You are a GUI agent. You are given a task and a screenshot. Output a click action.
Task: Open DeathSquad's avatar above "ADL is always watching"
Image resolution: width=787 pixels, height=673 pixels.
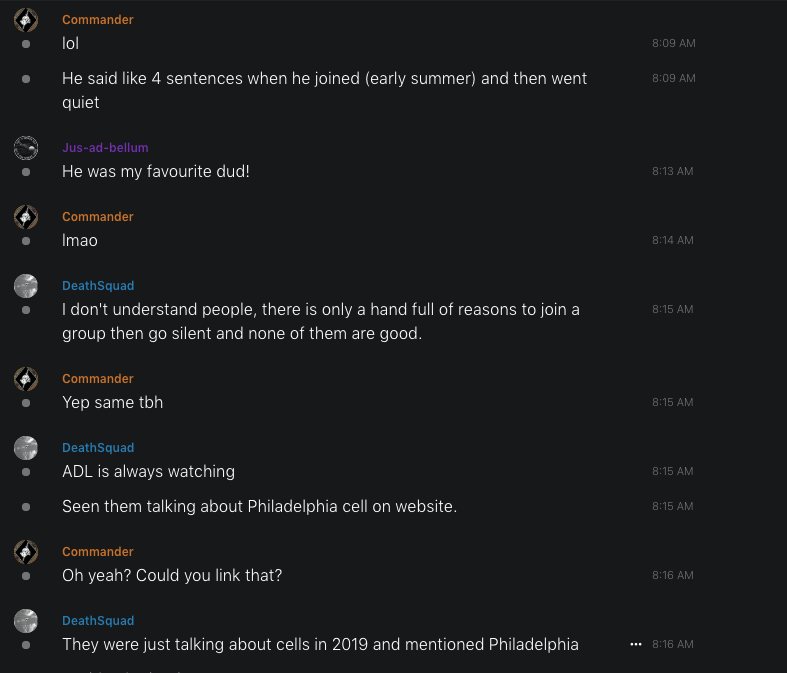(26, 448)
